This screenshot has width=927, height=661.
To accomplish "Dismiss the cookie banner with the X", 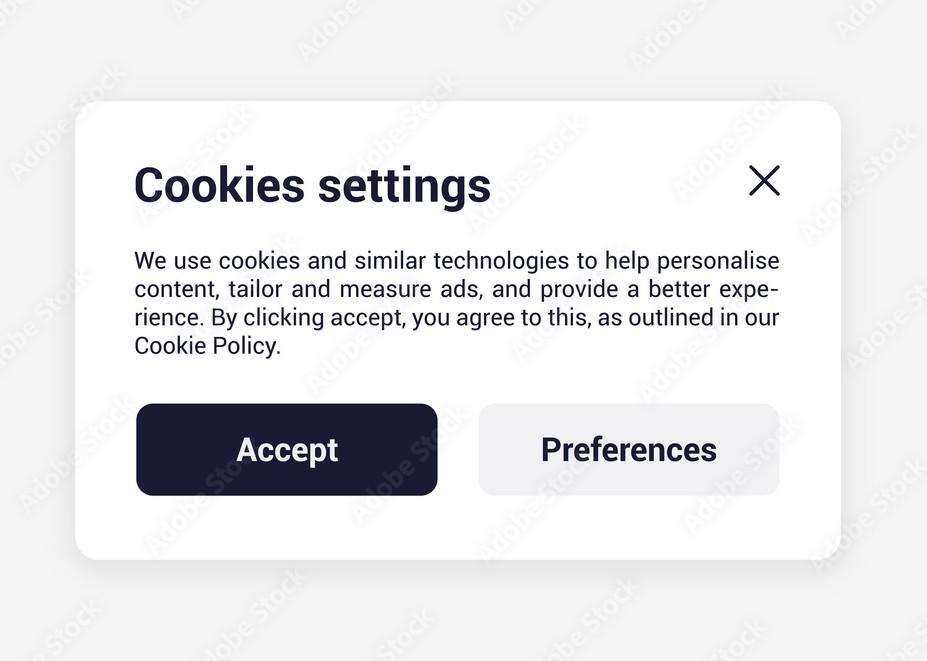I will click(764, 181).
